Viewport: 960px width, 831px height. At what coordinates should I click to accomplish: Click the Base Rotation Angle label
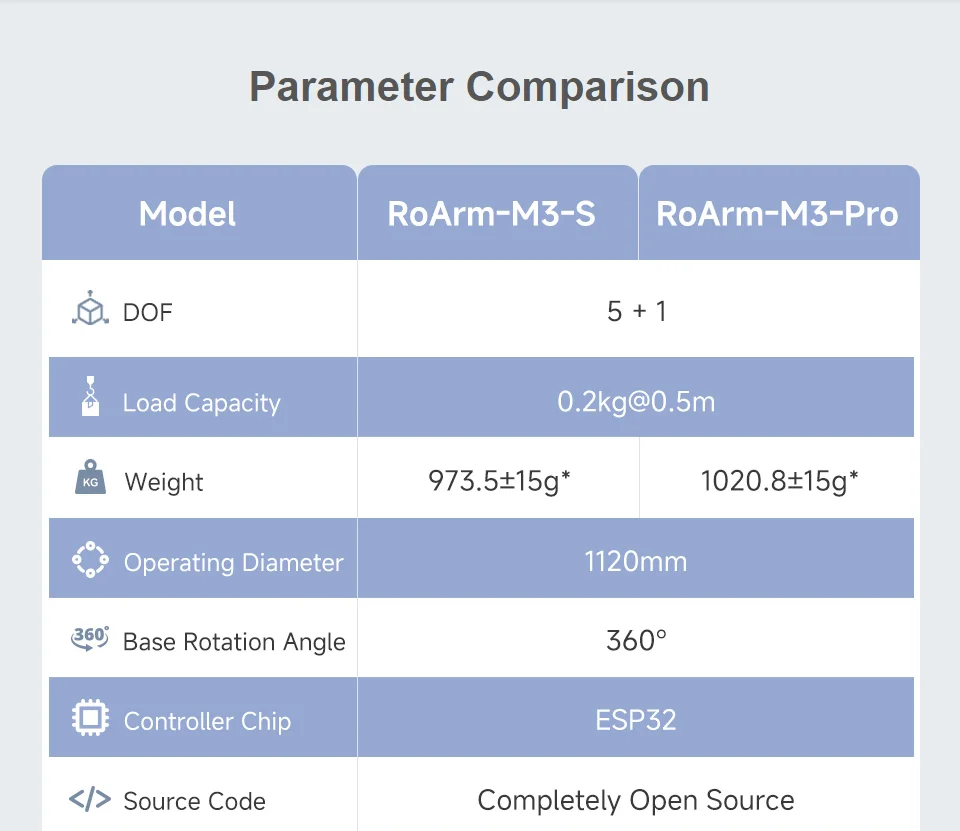[x=234, y=642]
